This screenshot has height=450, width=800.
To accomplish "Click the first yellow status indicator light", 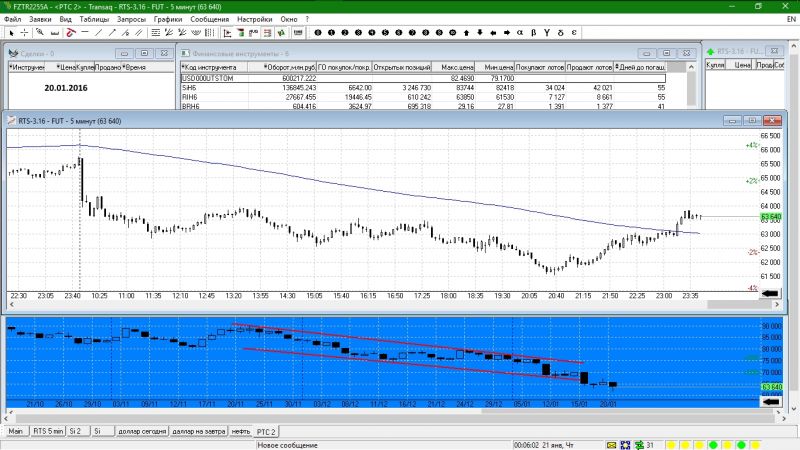I will click(671, 445).
